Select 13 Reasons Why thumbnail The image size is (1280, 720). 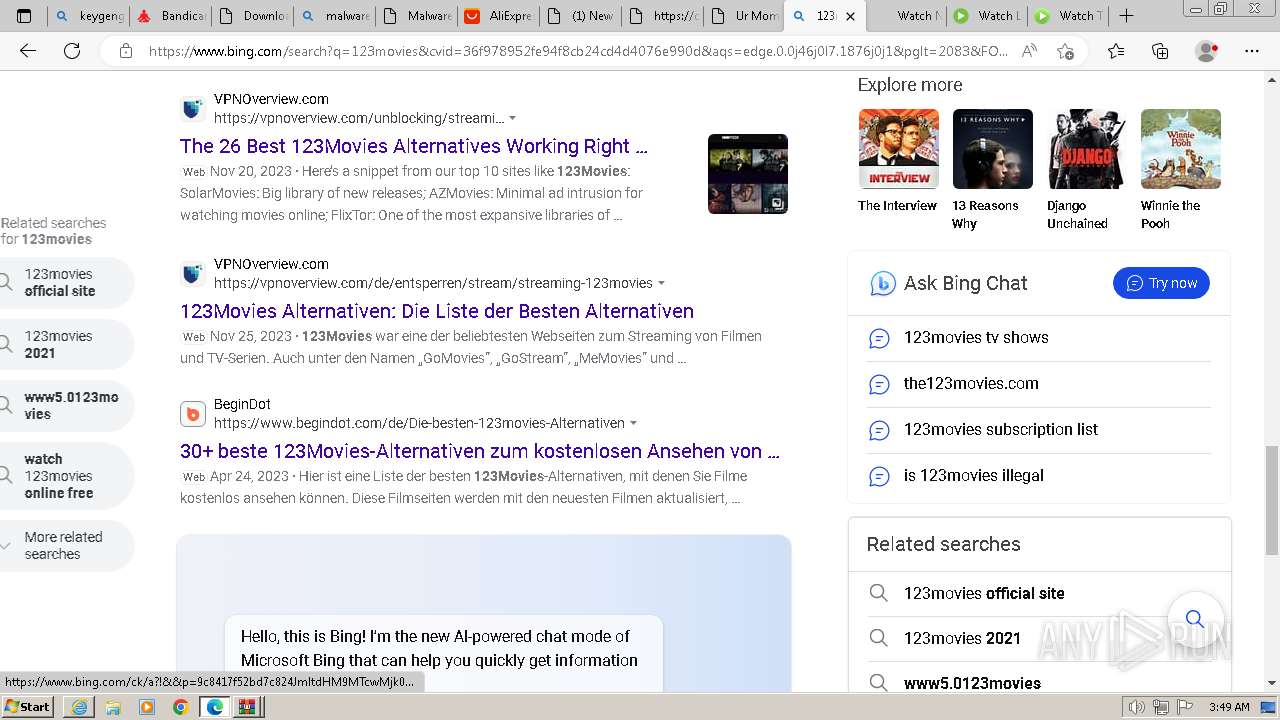click(x=992, y=149)
